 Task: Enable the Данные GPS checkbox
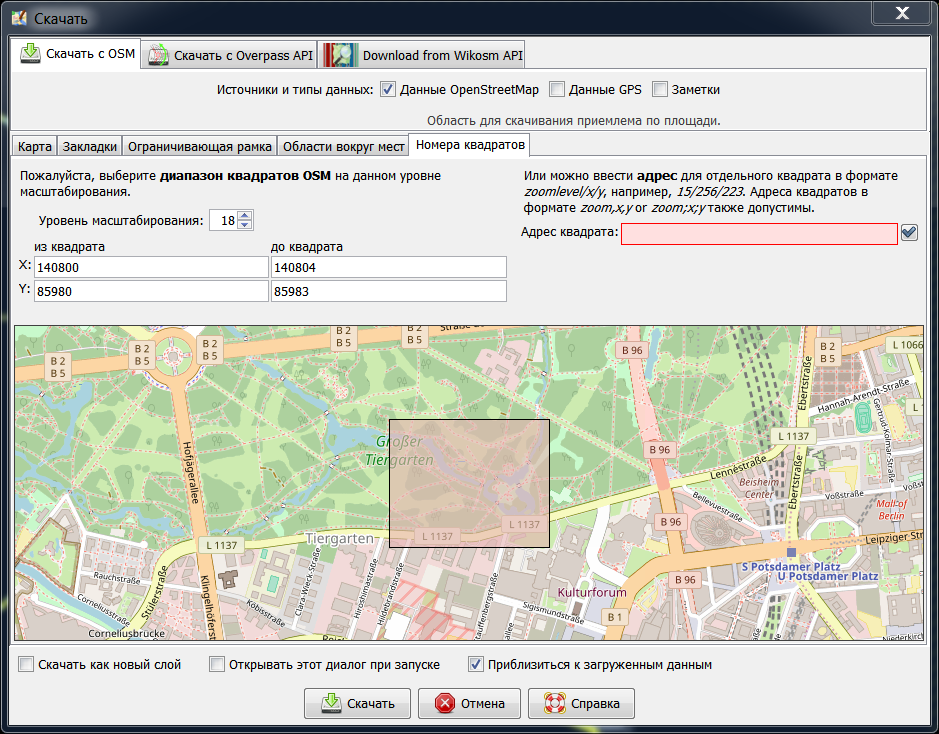tap(557, 89)
